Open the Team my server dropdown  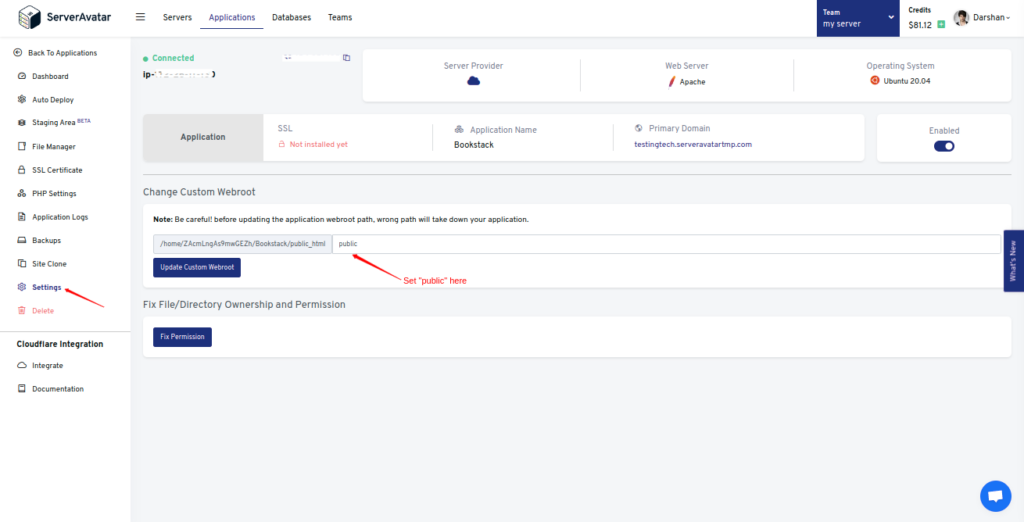pyautogui.click(x=857, y=18)
